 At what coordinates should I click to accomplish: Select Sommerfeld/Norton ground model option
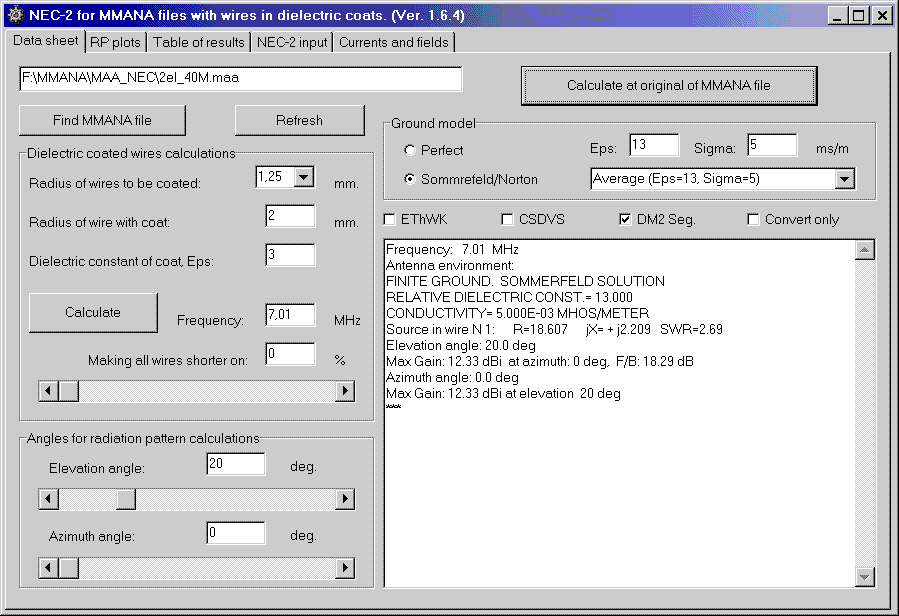tap(410, 180)
